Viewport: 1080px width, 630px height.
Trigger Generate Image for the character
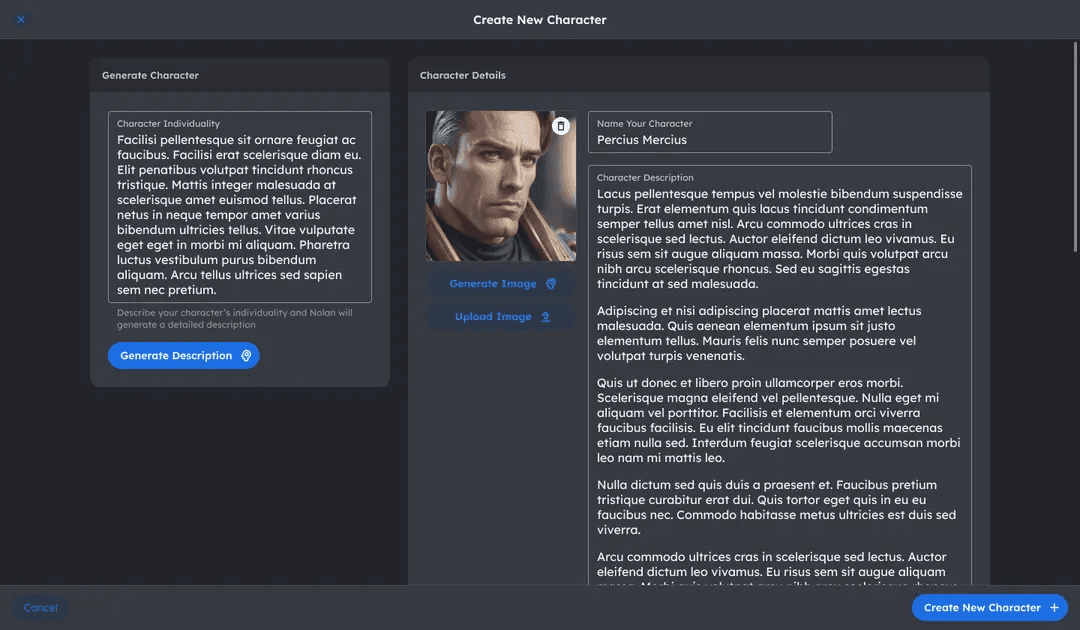[x=494, y=284]
